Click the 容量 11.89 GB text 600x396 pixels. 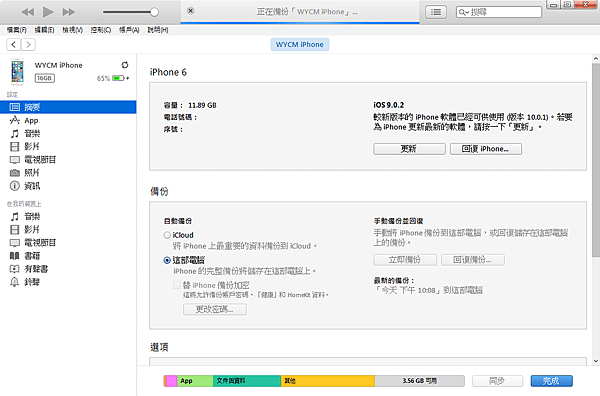click(190, 105)
